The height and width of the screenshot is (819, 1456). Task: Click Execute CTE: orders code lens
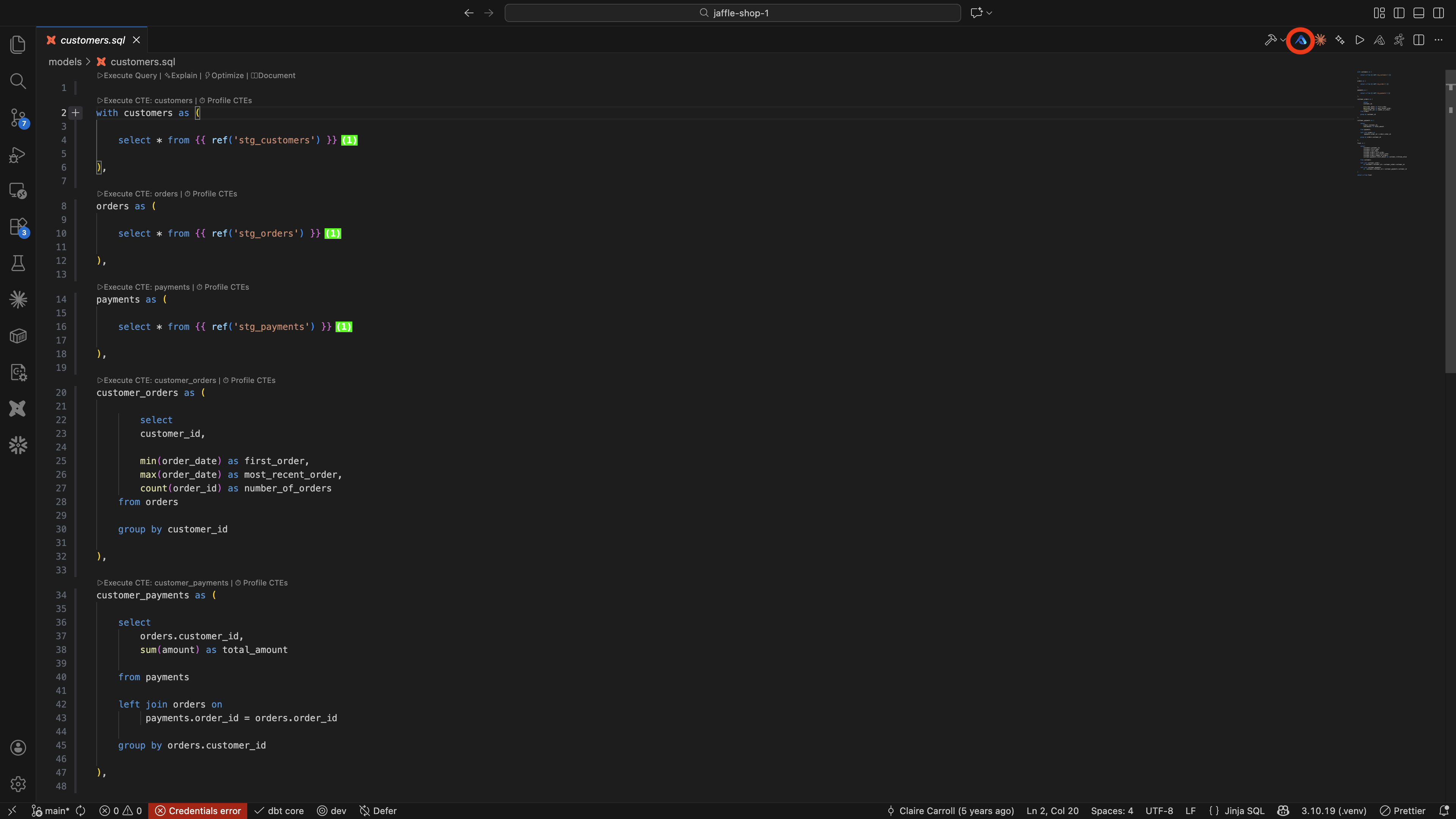137,194
